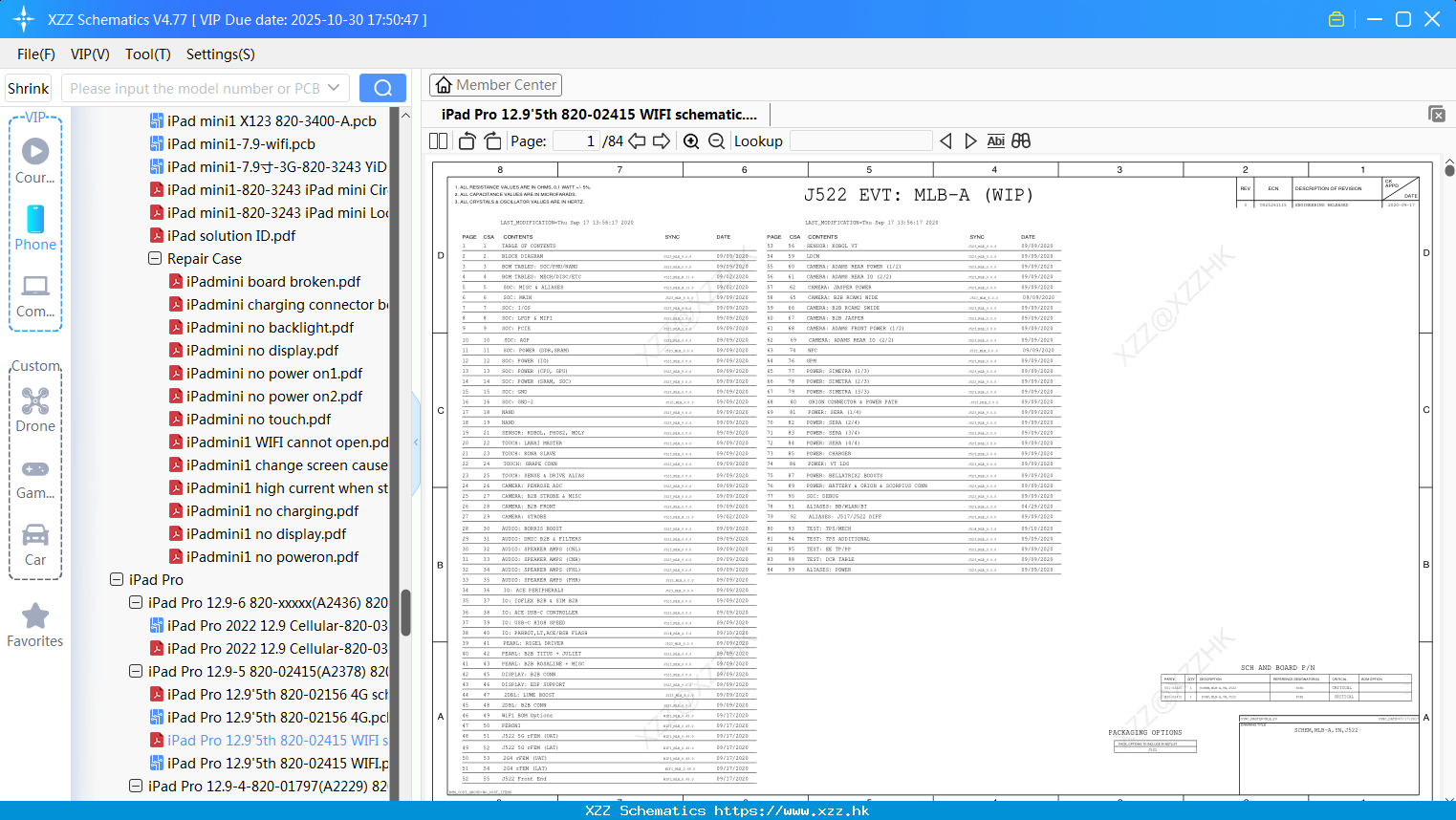Viewport: 1456px width, 820px height.
Task: Click the page number field
Action: [576, 141]
